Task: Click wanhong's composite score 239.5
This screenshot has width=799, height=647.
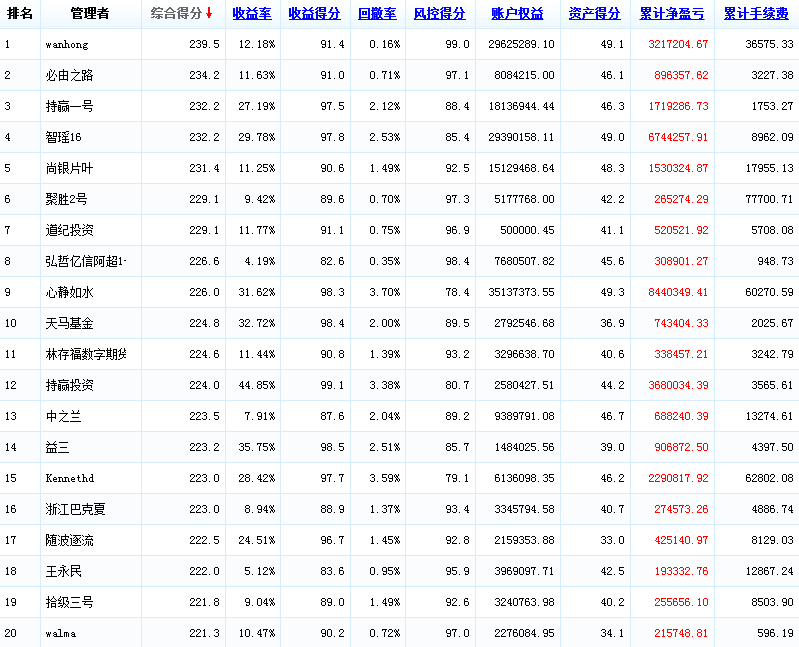Action: (x=204, y=44)
